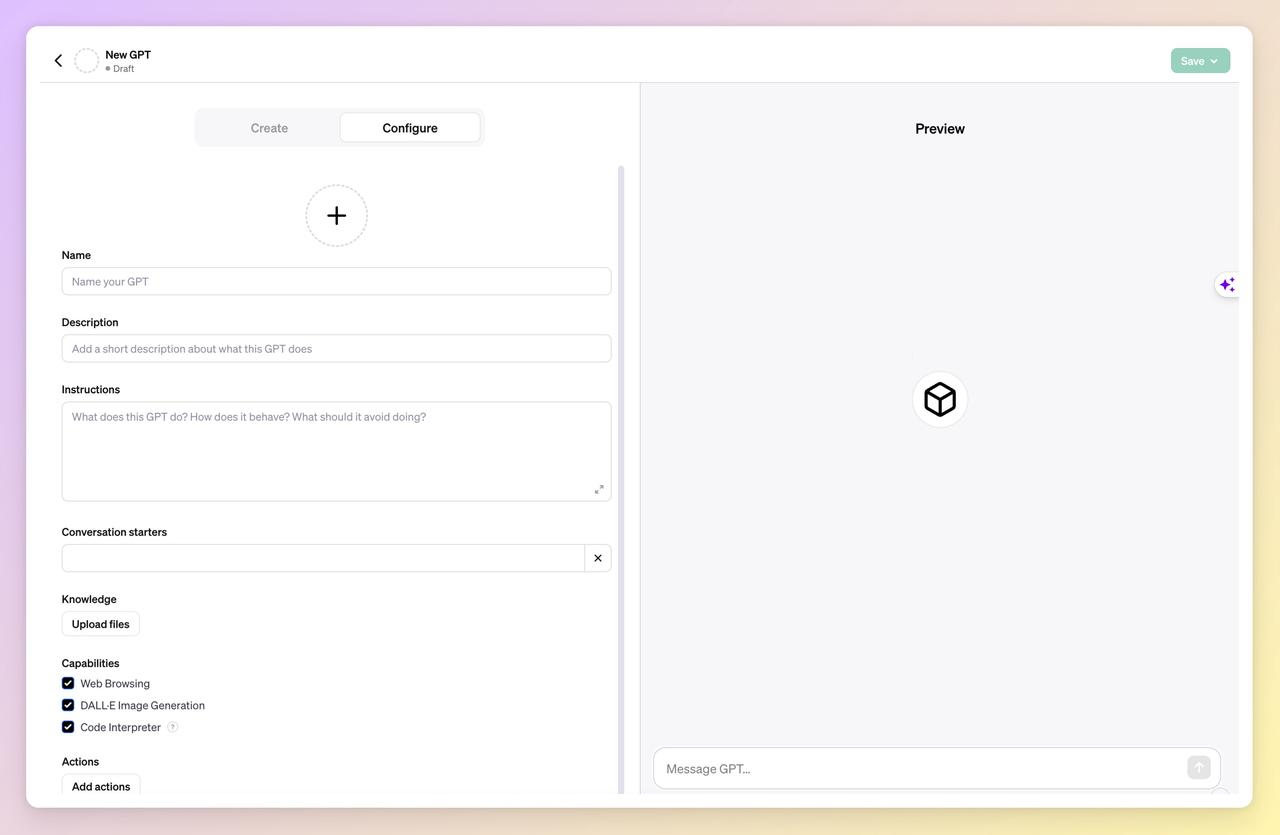1280x835 pixels.
Task: Click the Actions section label
Action: click(80, 761)
